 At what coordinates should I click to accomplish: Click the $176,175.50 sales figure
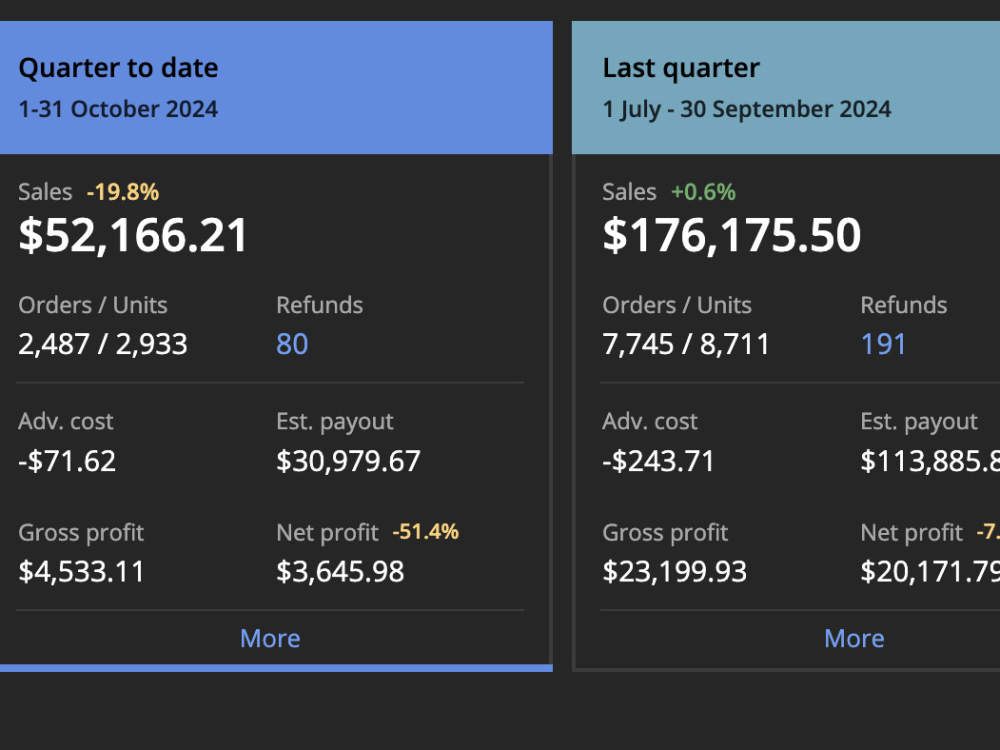point(732,235)
